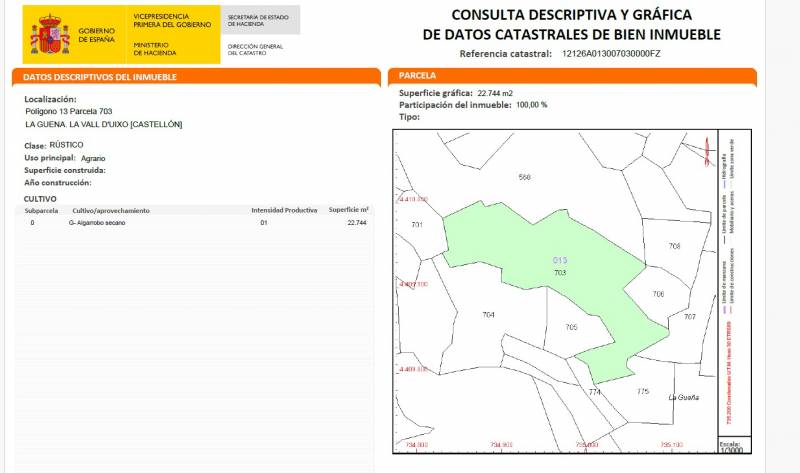The height and width of the screenshot is (473, 800).
Task: Click the 100,00 % participation value
Action: [532, 105]
